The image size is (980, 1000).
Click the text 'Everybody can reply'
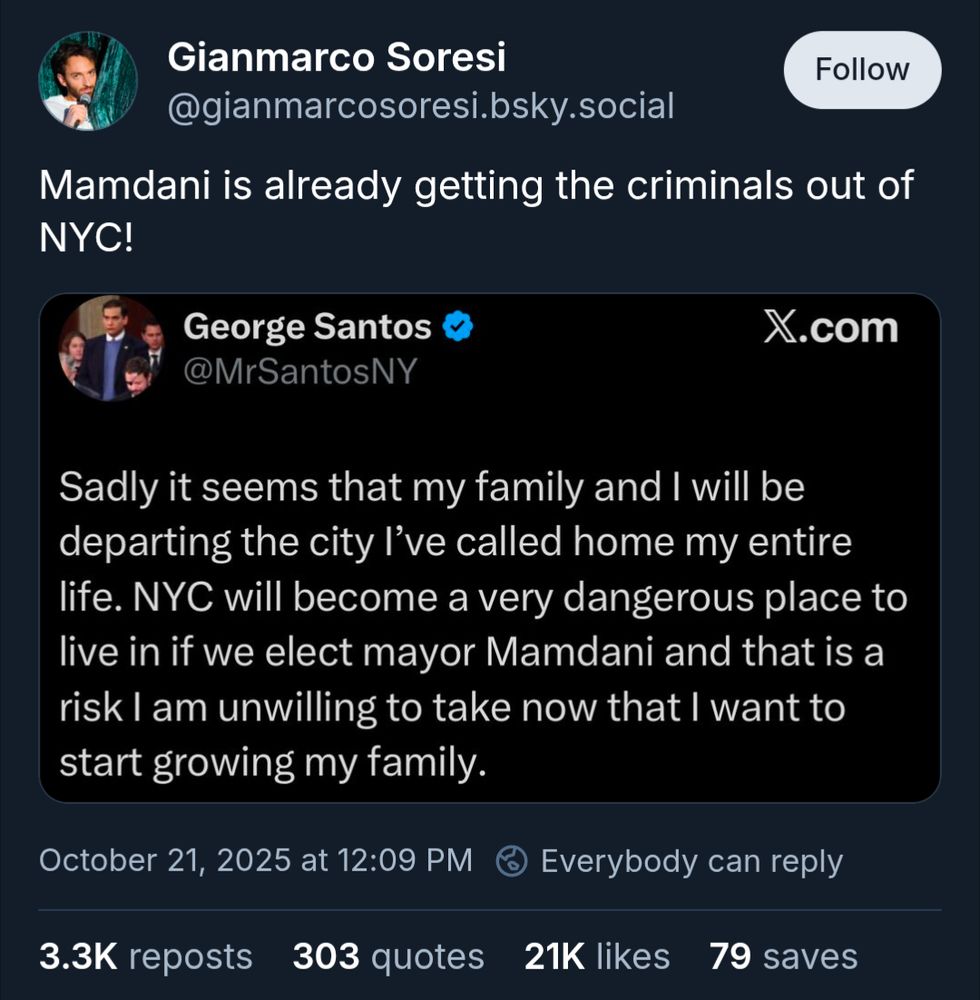point(692,861)
